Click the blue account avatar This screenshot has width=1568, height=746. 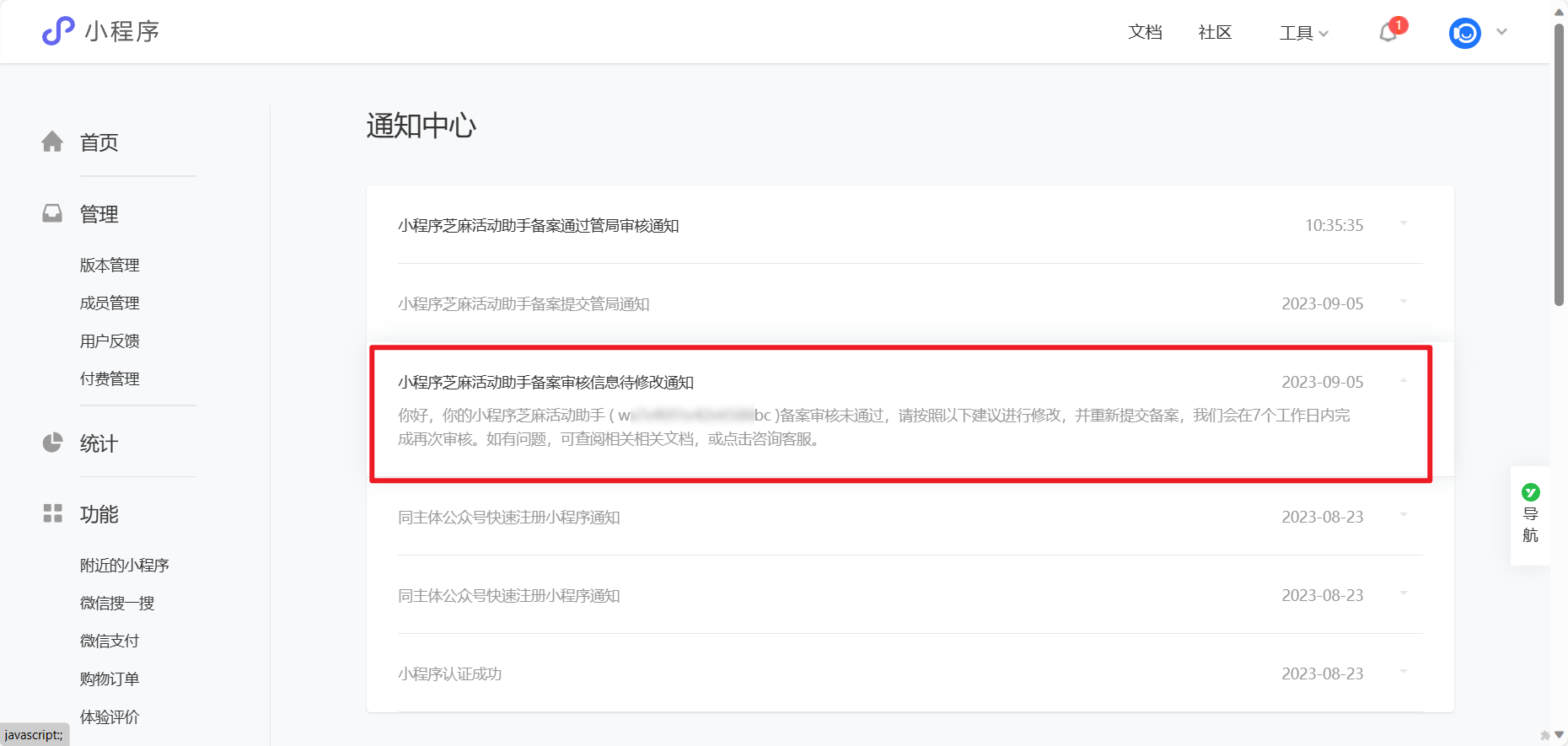tap(1465, 33)
